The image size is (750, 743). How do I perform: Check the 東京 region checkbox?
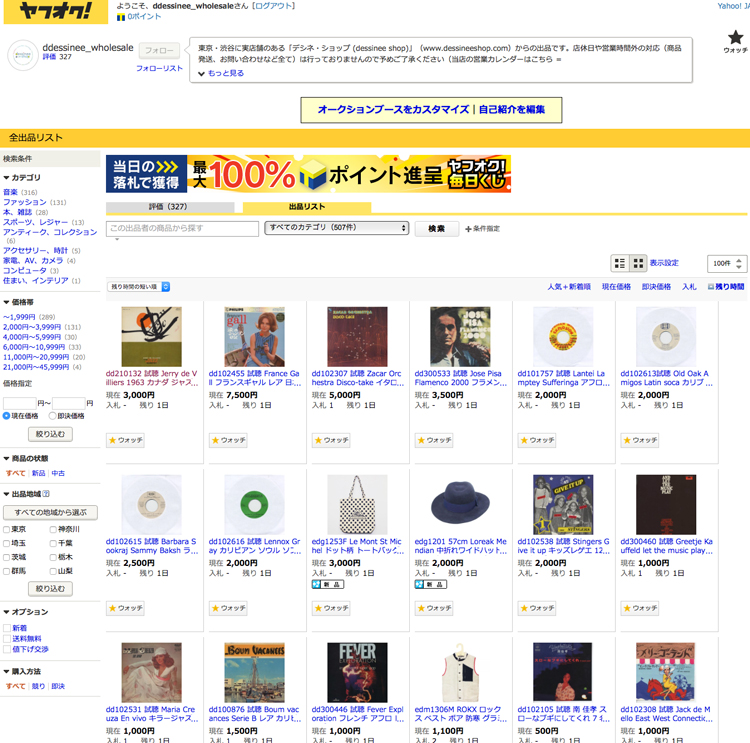(x=7, y=530)
